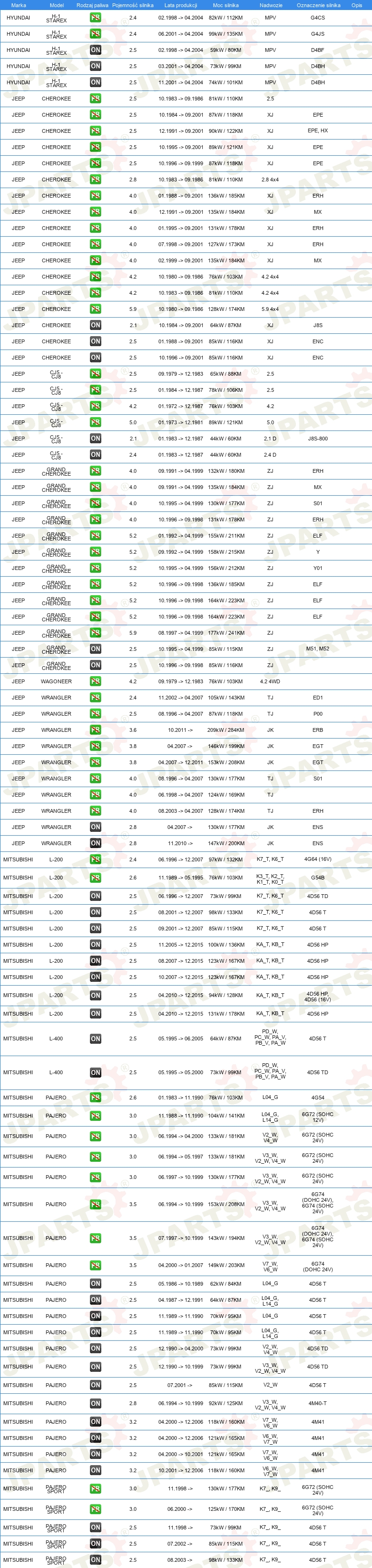
Task: Click diesel ON icon in L-400 64kW / 87KM row
Action: coord(96,1039)
